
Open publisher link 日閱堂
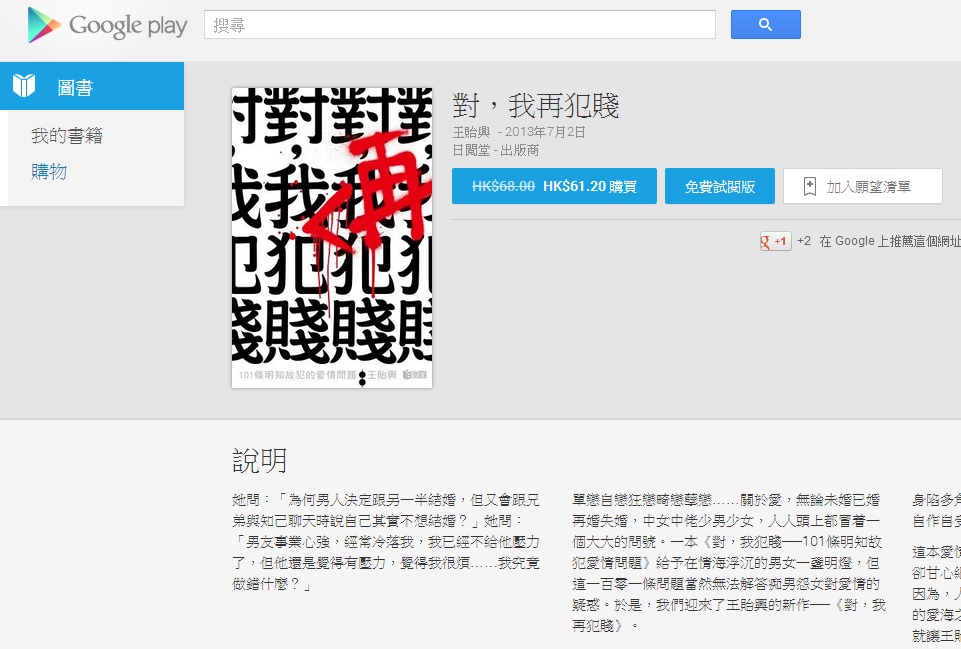472,150
